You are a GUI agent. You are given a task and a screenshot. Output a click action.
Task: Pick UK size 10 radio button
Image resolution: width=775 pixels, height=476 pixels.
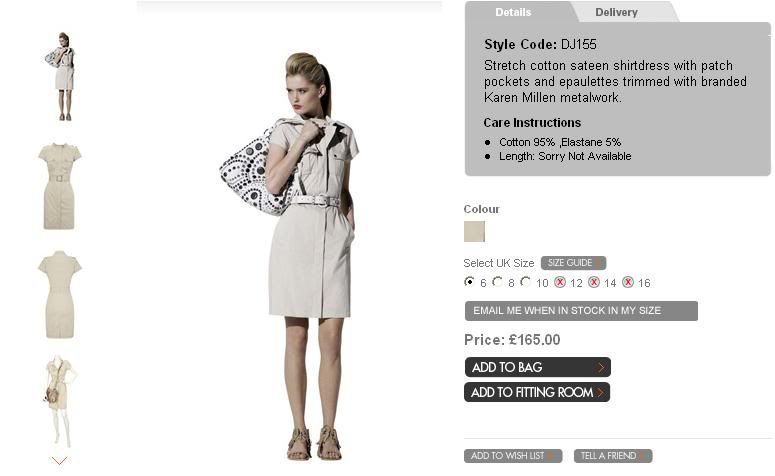point(526,282)
